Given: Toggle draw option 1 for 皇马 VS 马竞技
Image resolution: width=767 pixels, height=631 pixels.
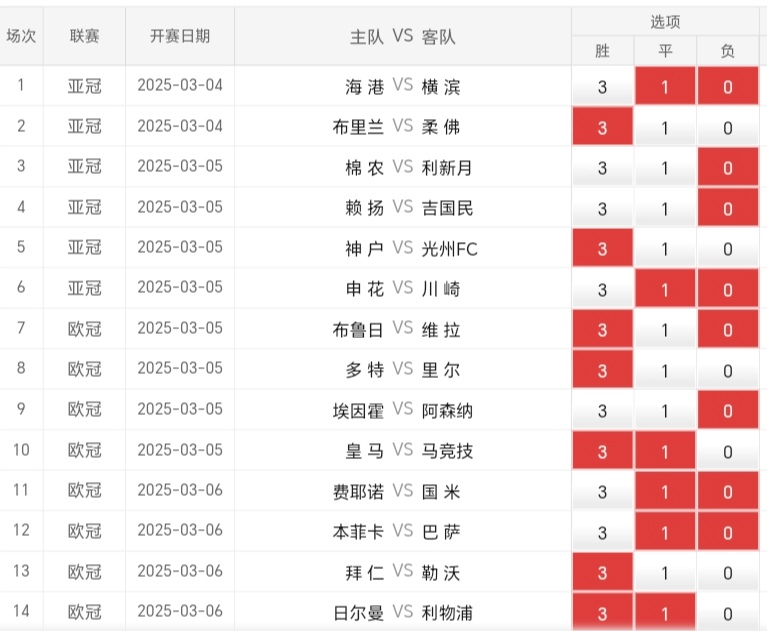Looking at the screenshot, I should [x=665, y=451].
